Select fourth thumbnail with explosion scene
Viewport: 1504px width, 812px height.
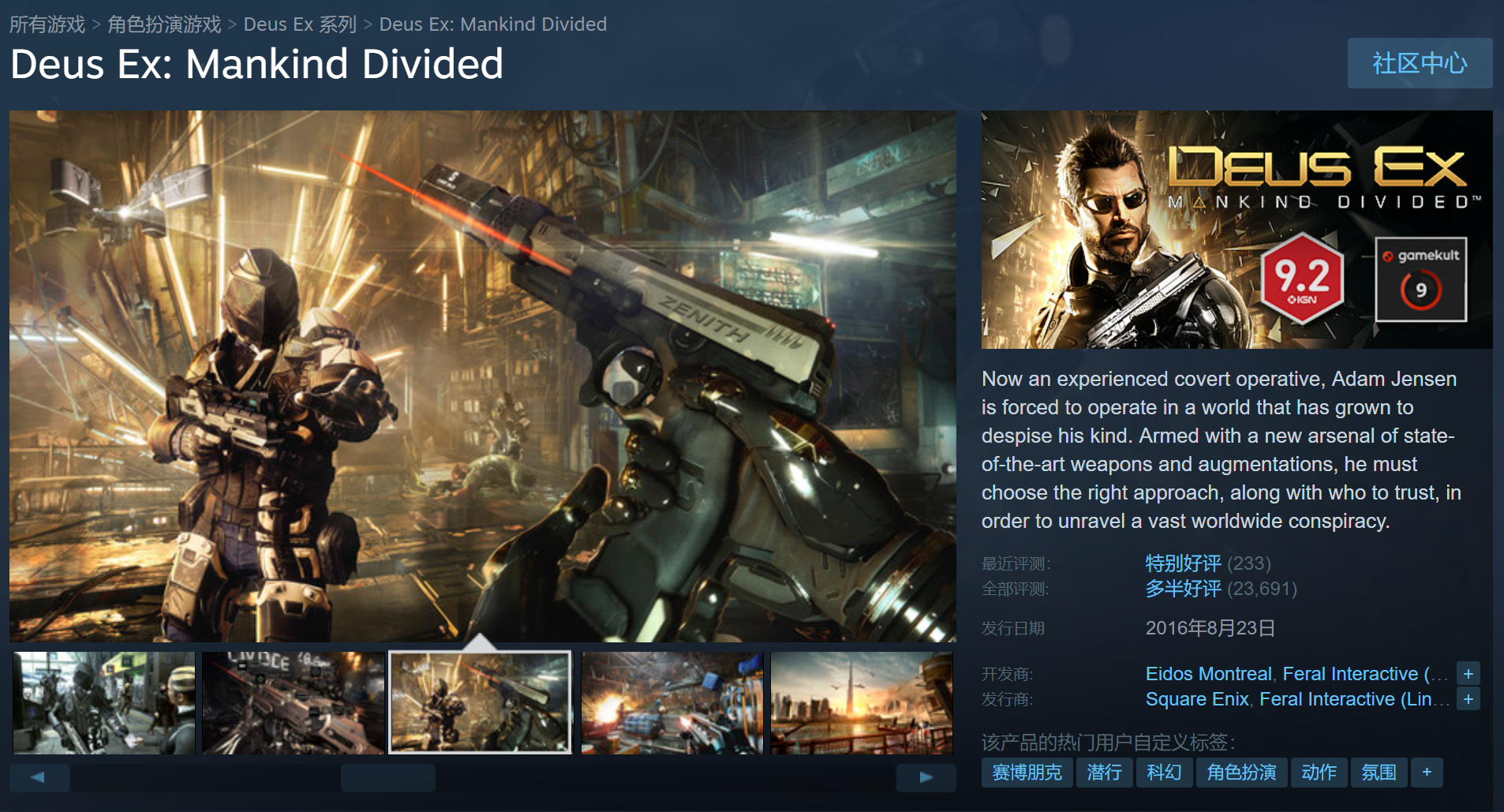coord(672,702)
